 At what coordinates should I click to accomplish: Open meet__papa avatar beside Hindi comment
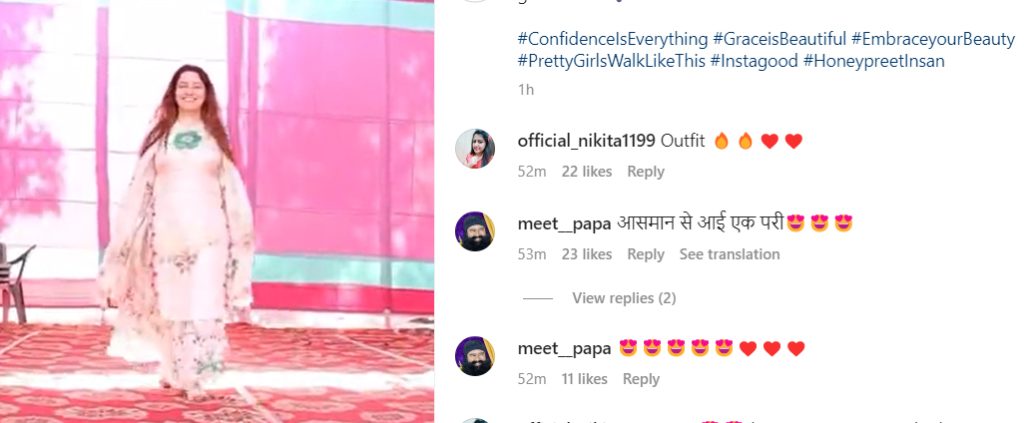click(475, 231)
